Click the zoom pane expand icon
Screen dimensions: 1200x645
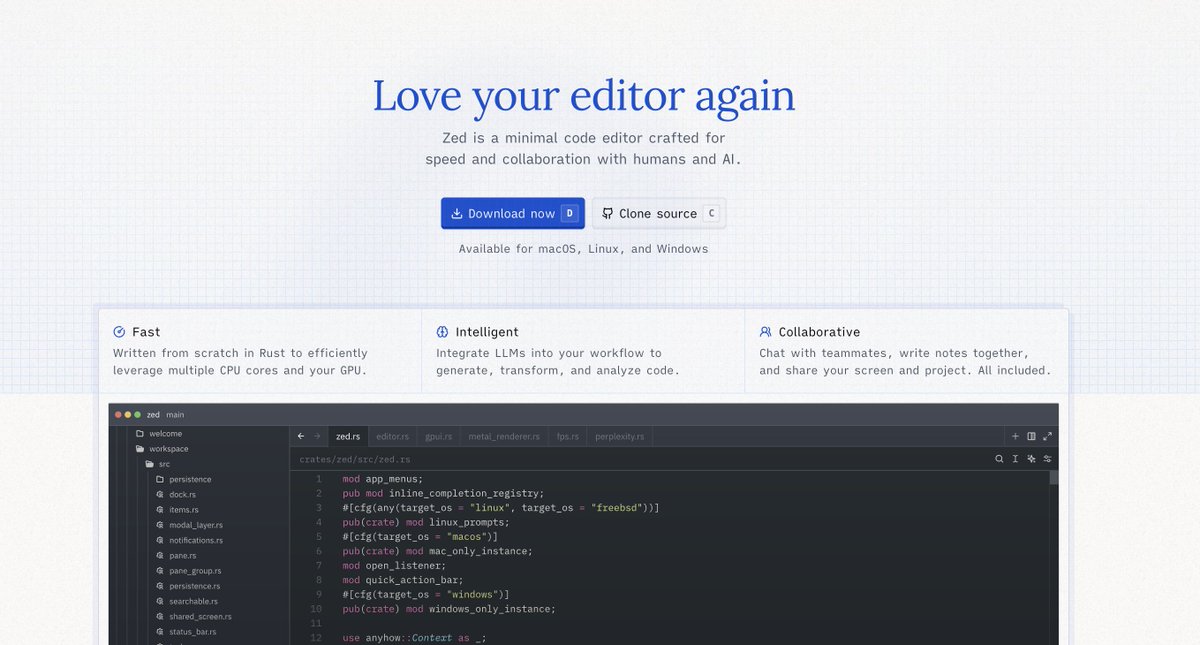tap(1047, 436)
